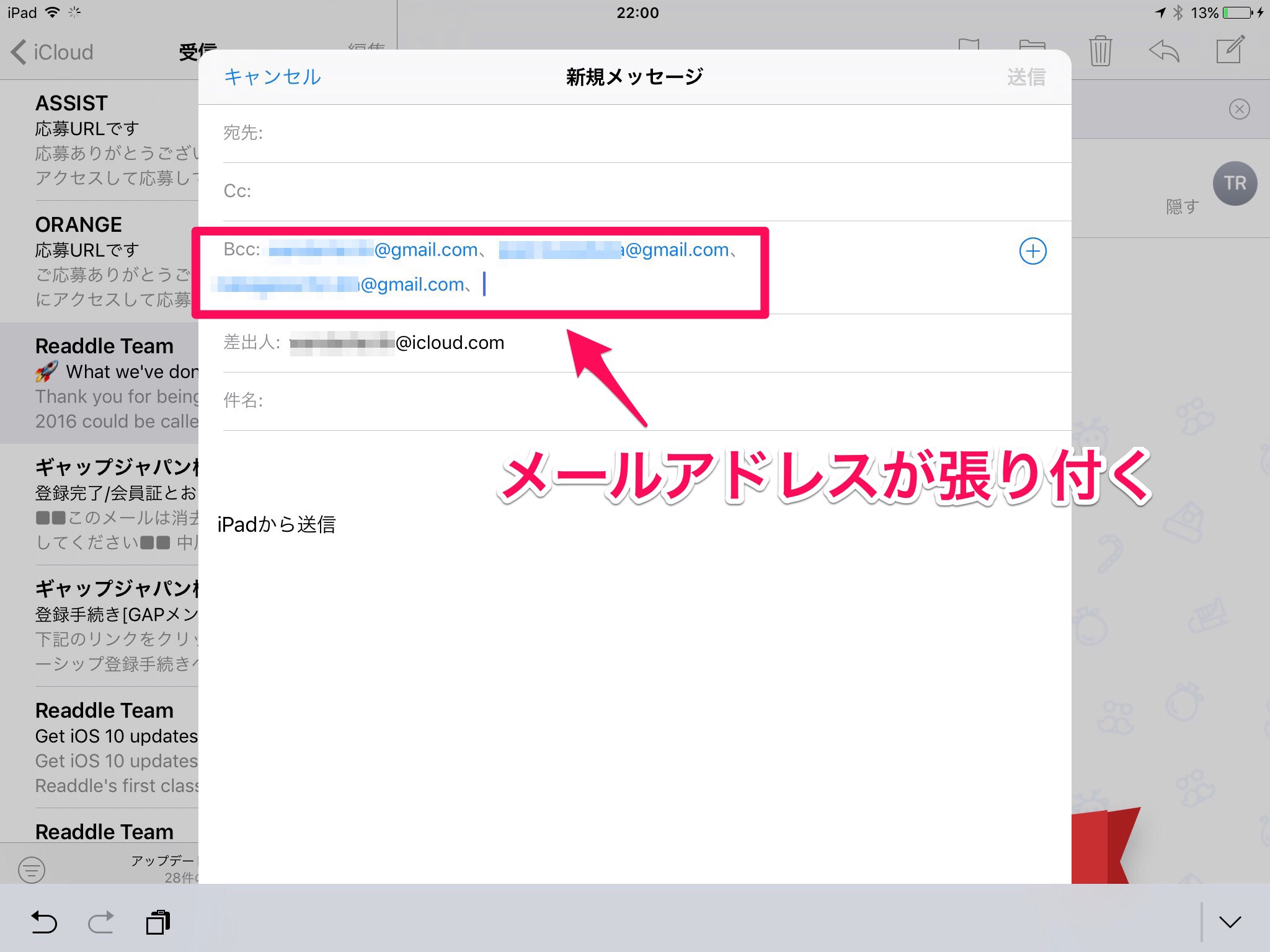Tap the trash delete icon
Viewport: 1270px width, 952px height.
point(1100,51)
